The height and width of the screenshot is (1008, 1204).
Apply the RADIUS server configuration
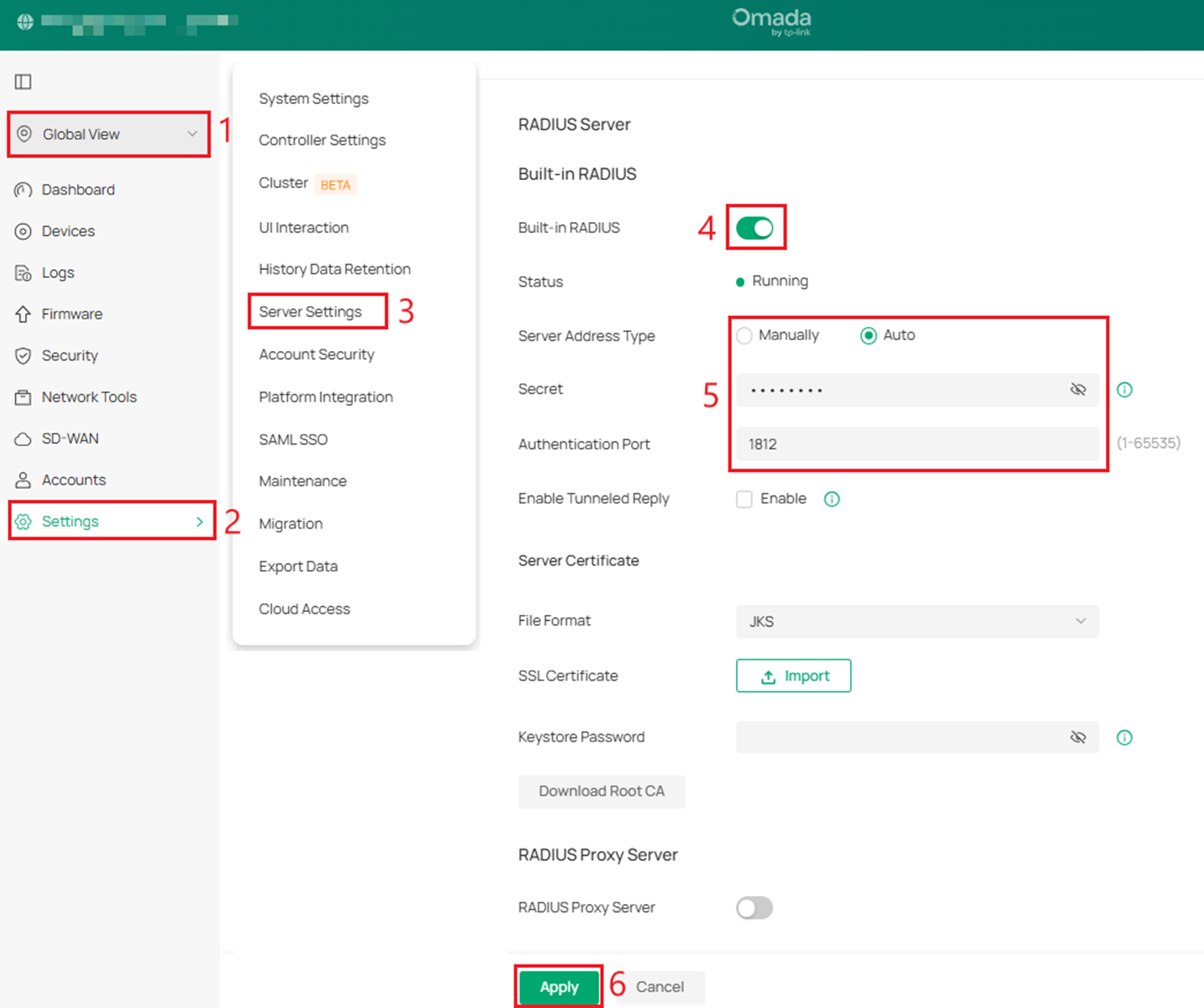tap(558, 987)
